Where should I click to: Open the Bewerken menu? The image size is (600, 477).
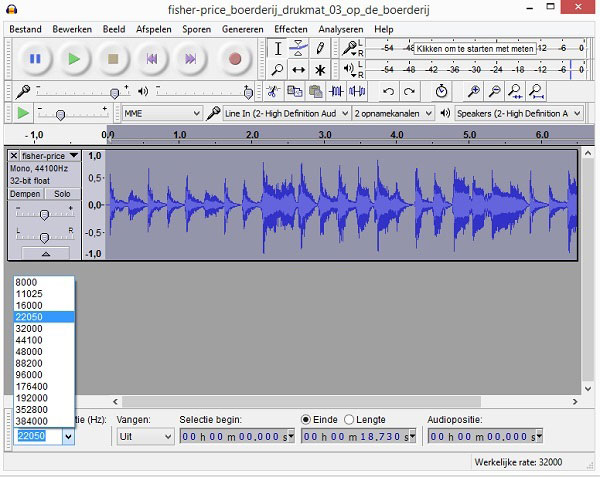[72, 29]
